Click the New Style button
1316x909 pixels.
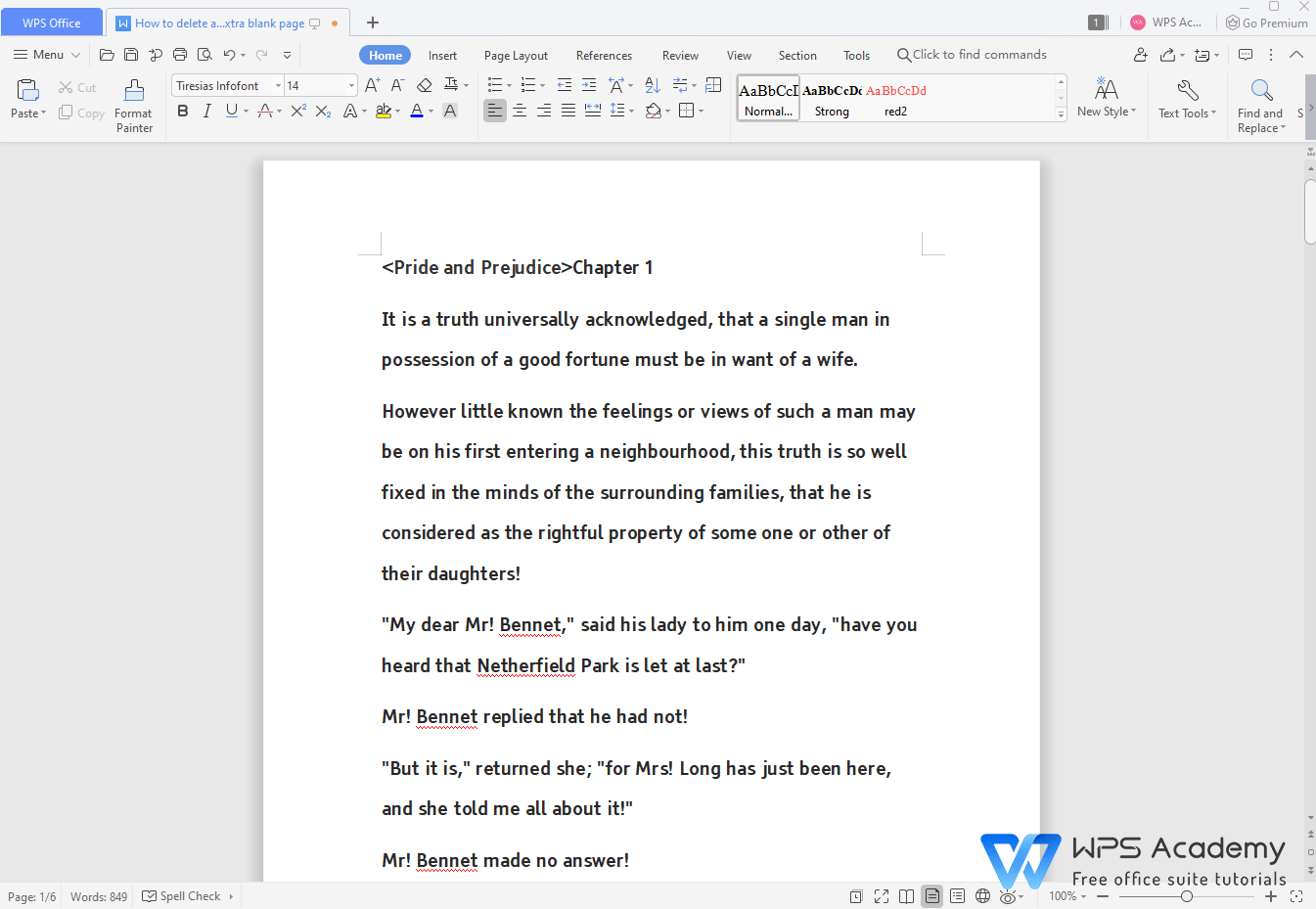coord(1107,98)
